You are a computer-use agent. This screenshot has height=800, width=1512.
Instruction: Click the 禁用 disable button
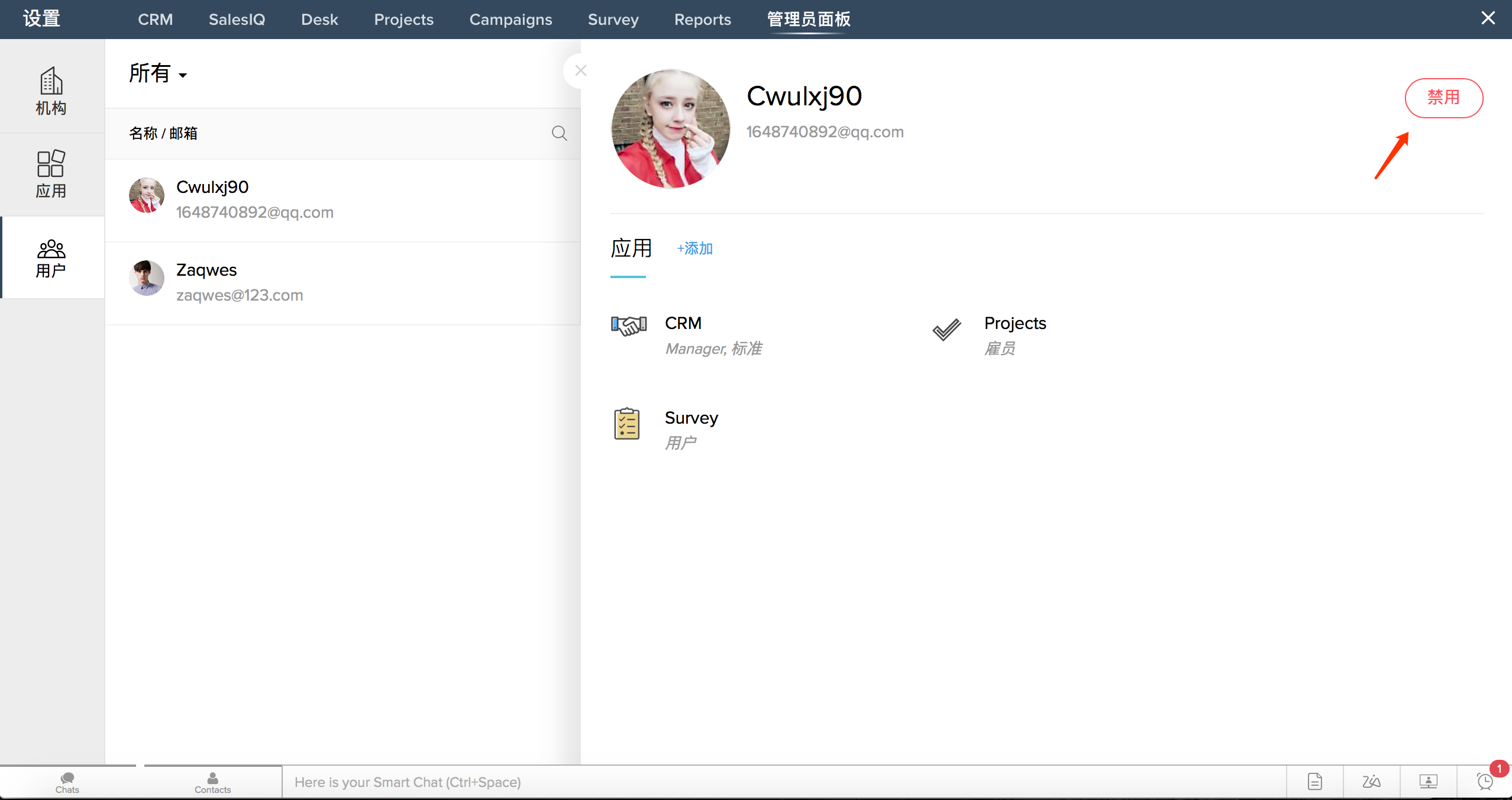tap(1443, 98)
